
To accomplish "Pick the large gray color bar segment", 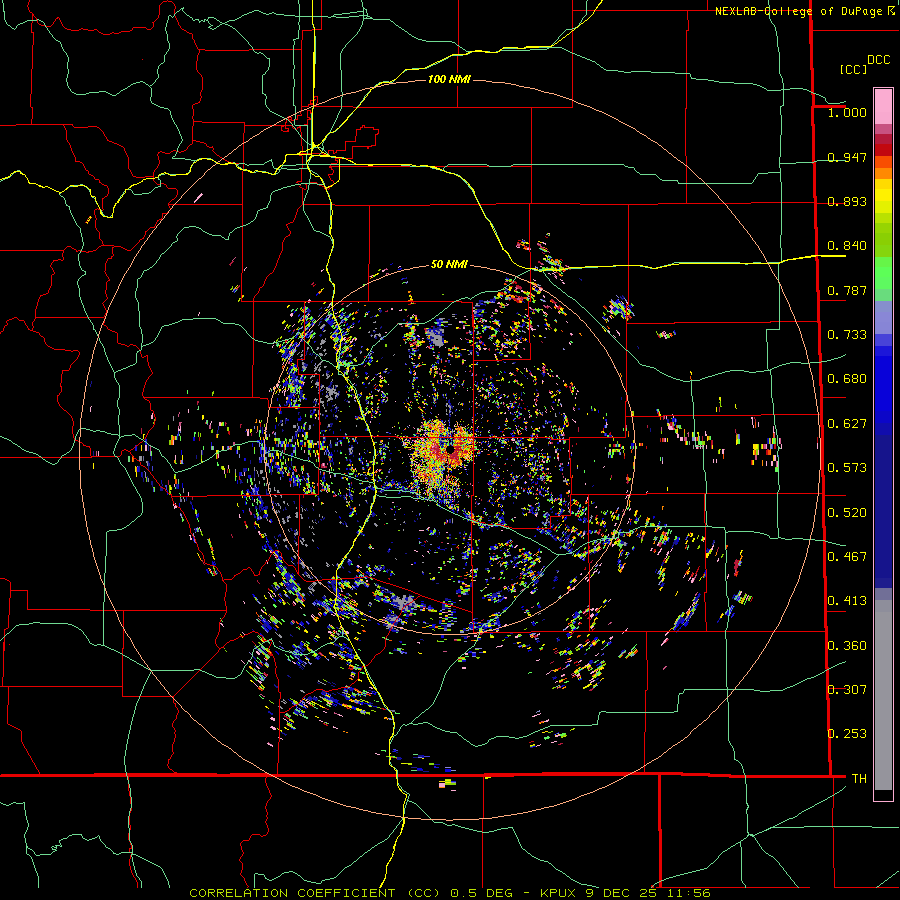I will (x=883, y=695).
